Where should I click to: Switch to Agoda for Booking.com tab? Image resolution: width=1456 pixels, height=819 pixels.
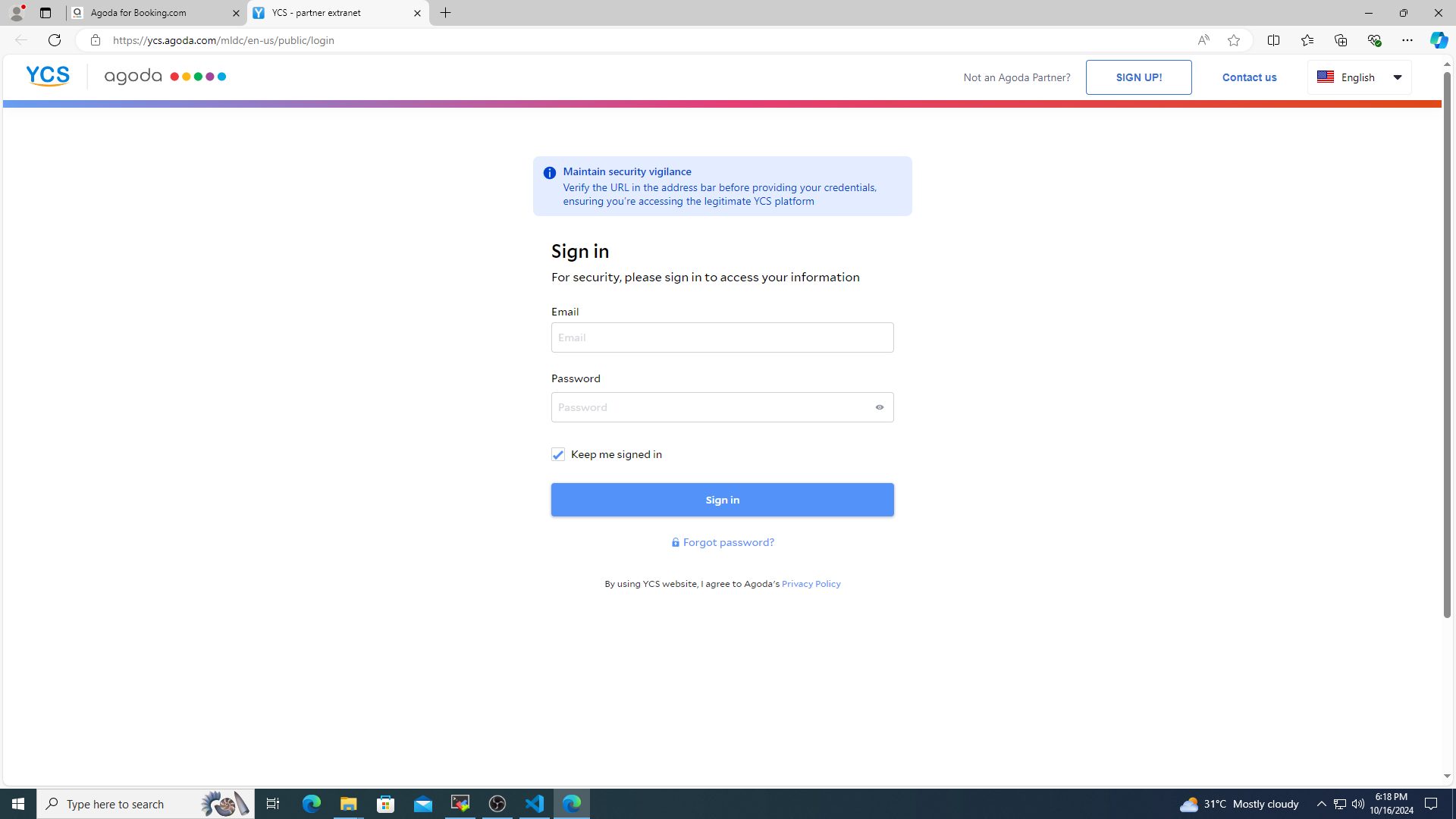click(x=155, y=13)
